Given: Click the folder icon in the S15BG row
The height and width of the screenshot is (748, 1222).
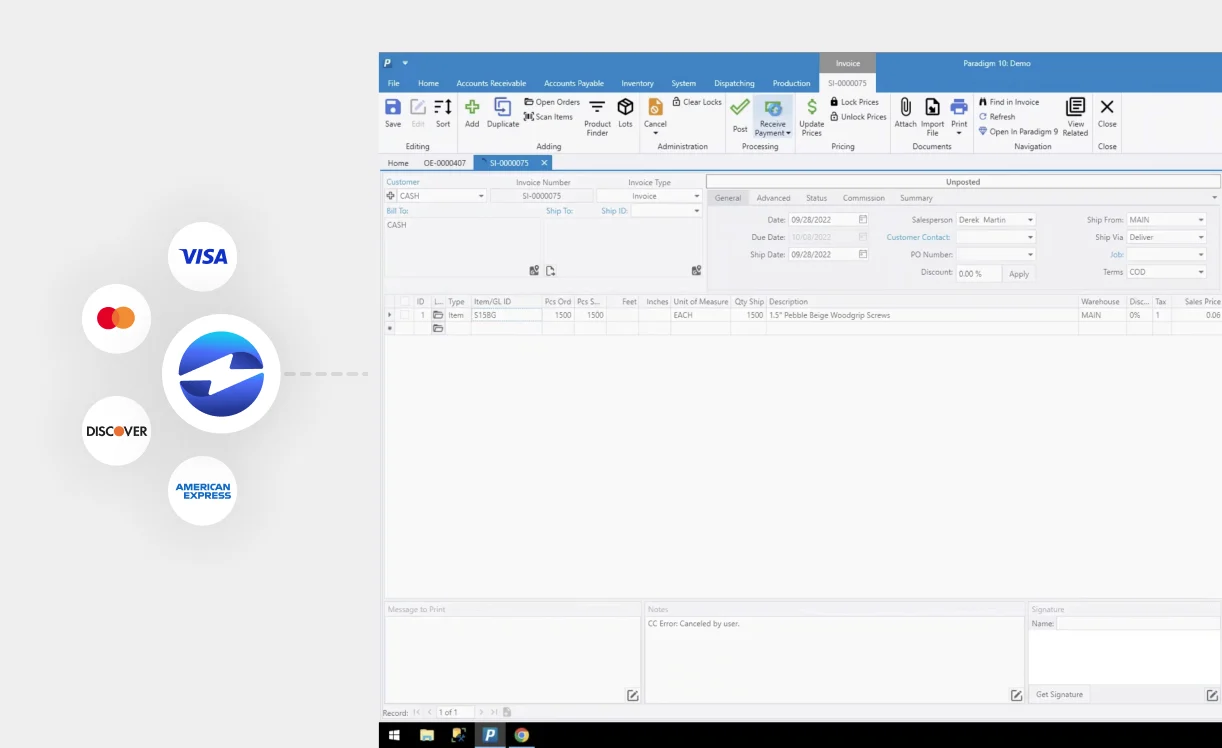Looking at the screenshot, I should point(438,315).
